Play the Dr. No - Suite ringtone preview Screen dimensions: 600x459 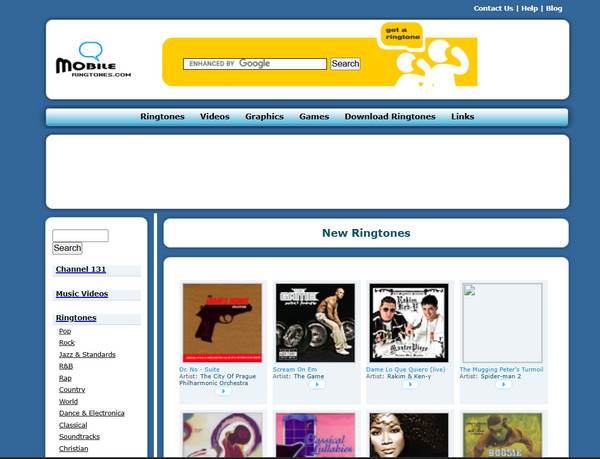pos(223,391)
